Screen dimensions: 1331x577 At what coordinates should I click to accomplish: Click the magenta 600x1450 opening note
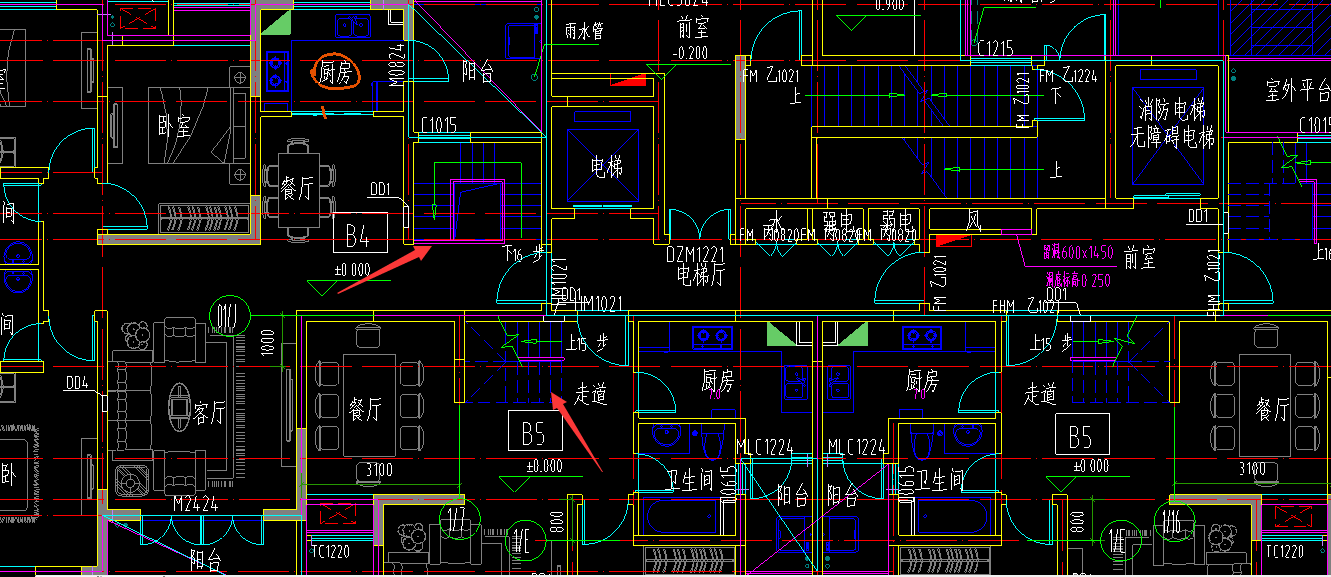click(x=1079, y=253)
